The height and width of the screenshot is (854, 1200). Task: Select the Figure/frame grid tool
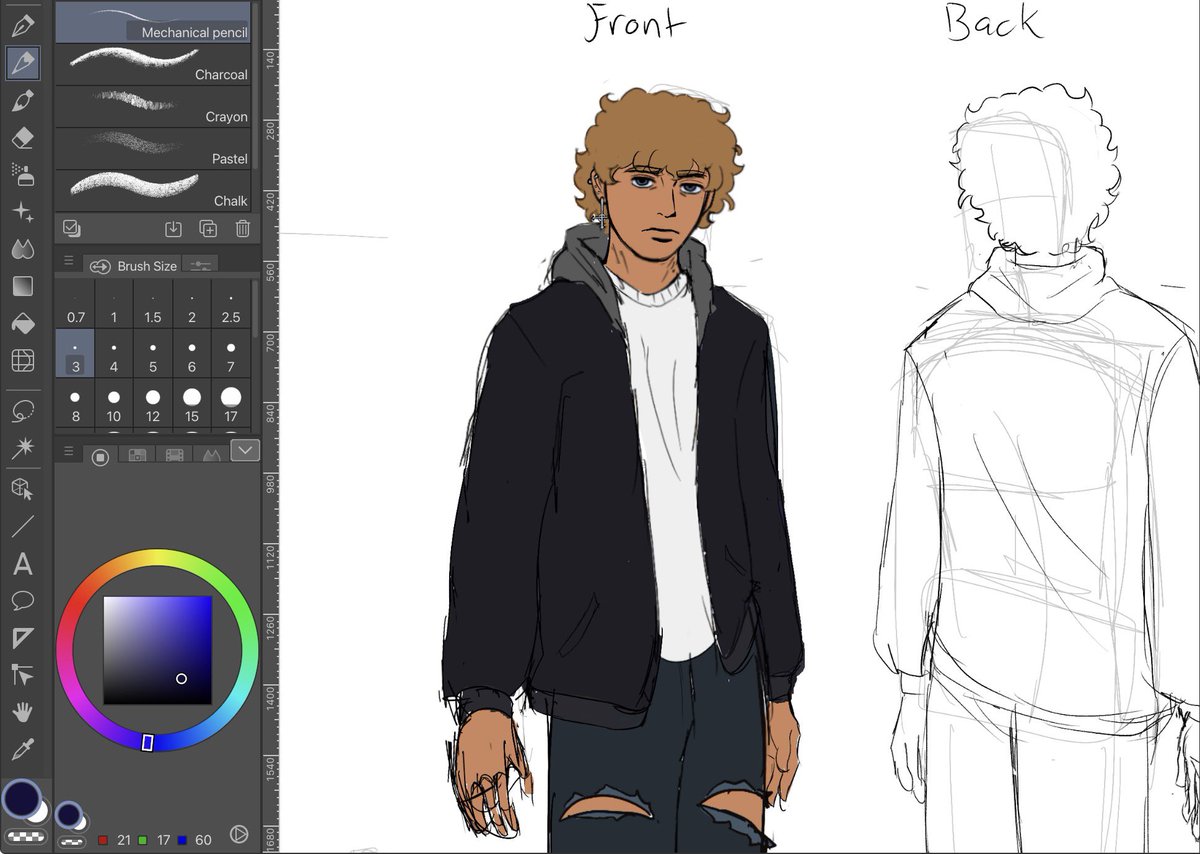point(22,360)
